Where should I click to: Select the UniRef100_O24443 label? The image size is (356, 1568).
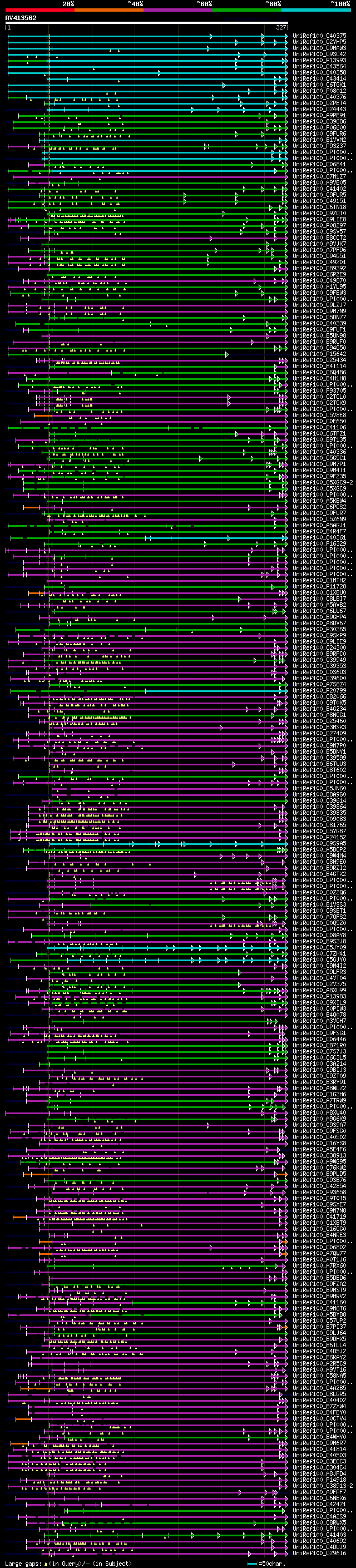319,109
